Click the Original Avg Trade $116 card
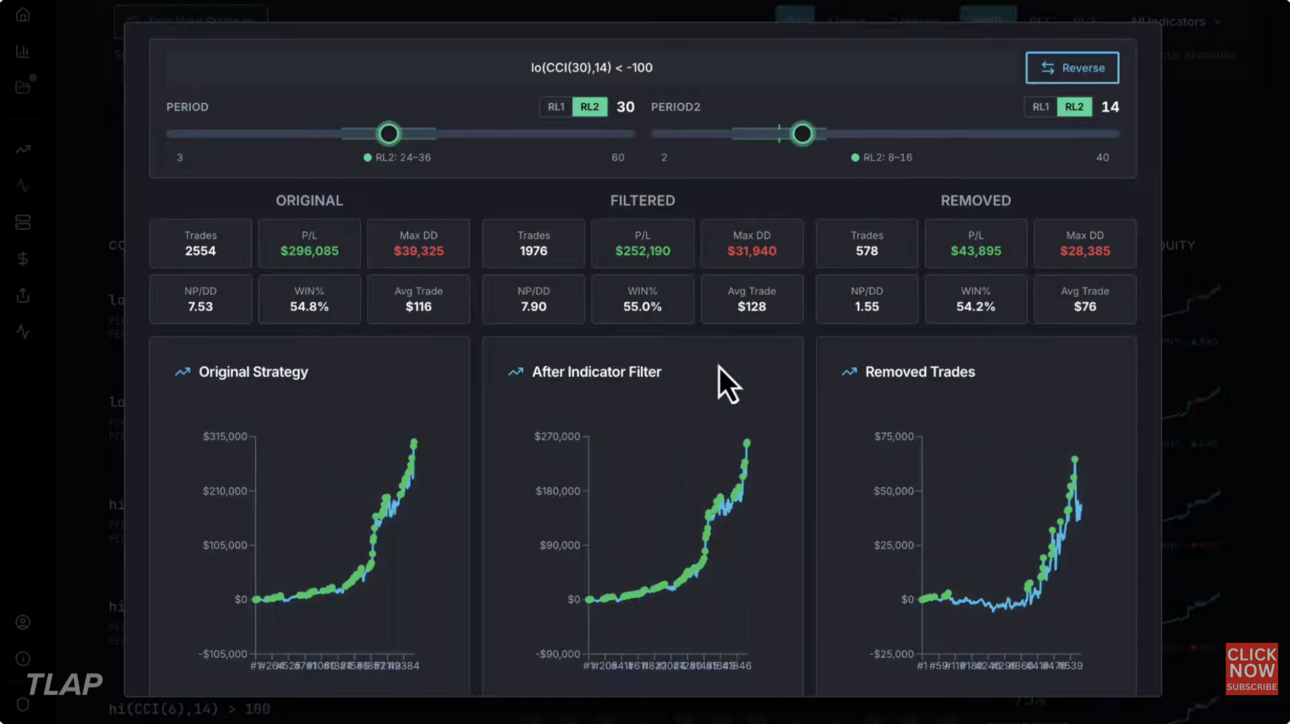1290x724 pixels. pyautogui.click(x=418, y=299)
